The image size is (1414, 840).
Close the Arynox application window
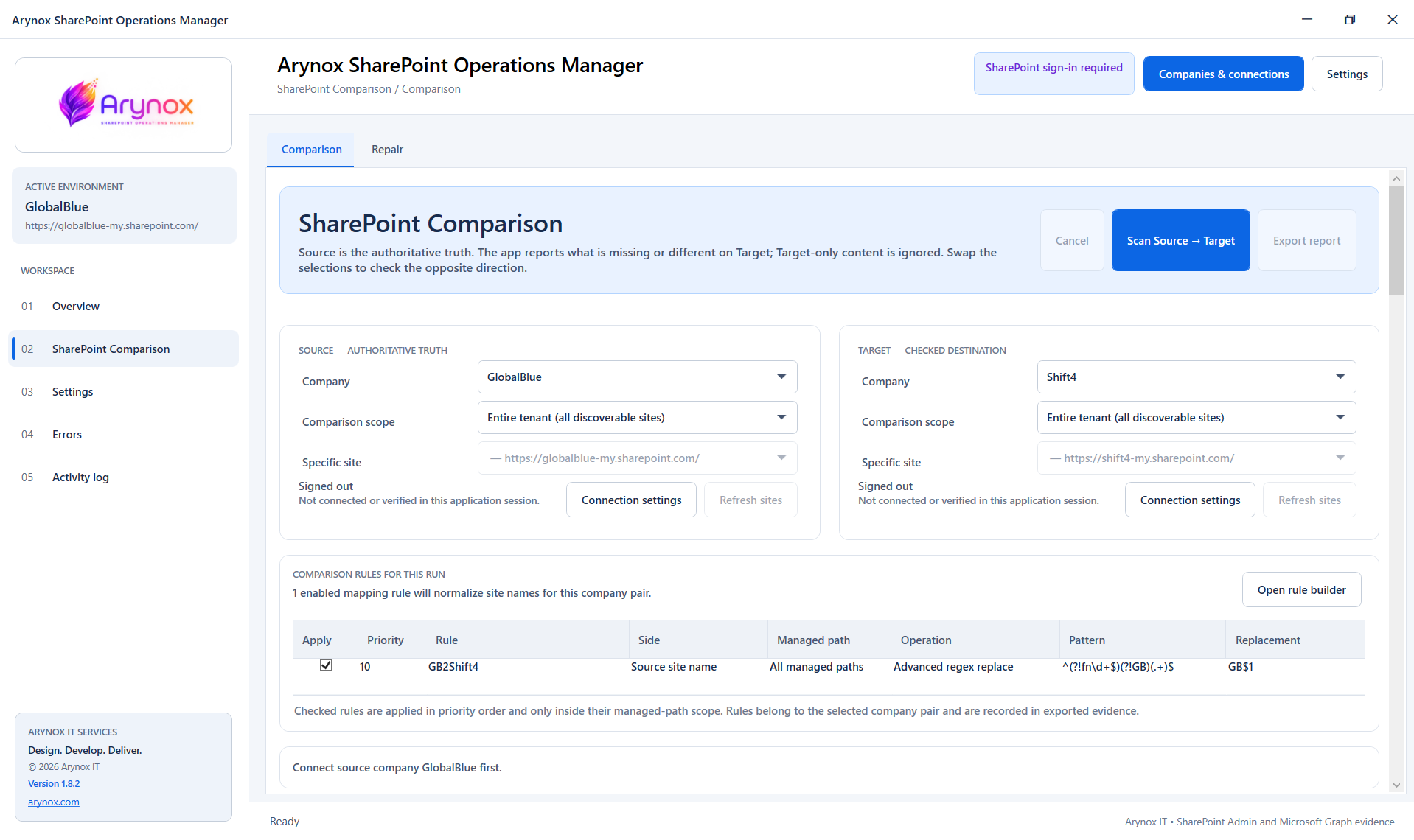point(1393,20)
